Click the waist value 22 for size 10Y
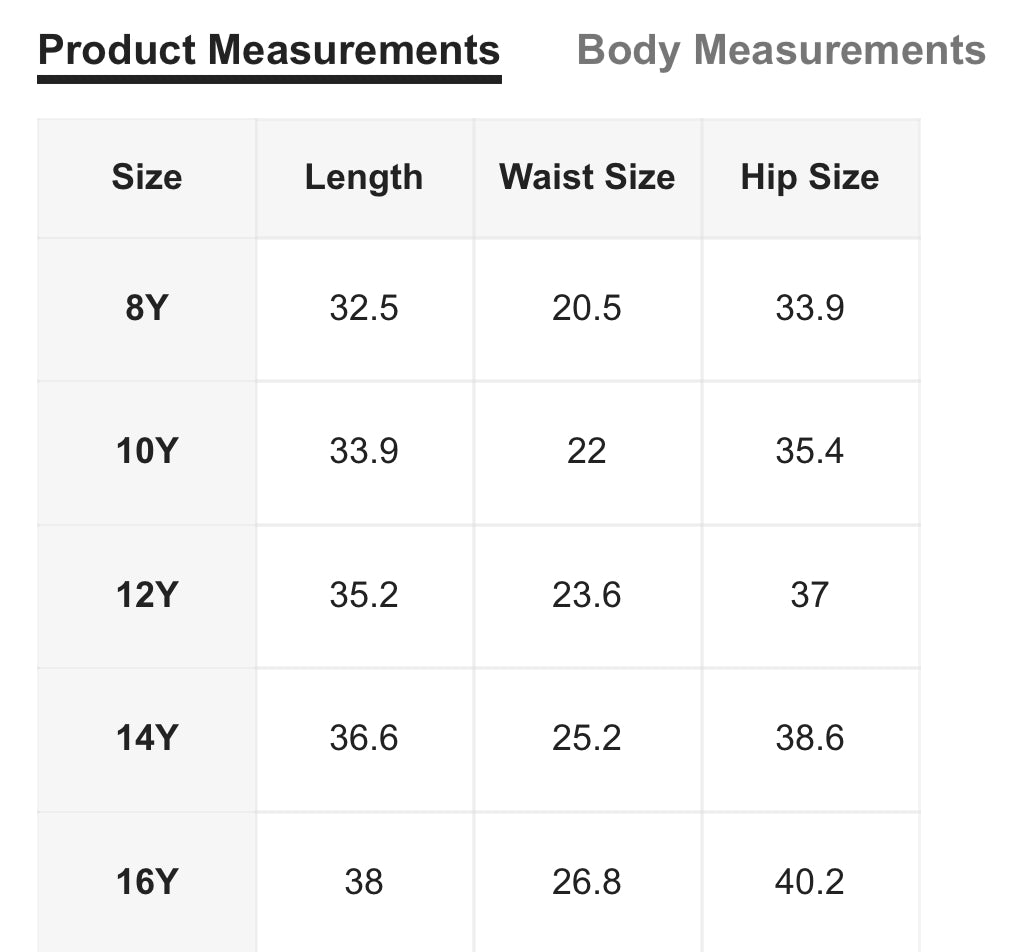Screen dimensions: 1027x952 coord(587,452)
